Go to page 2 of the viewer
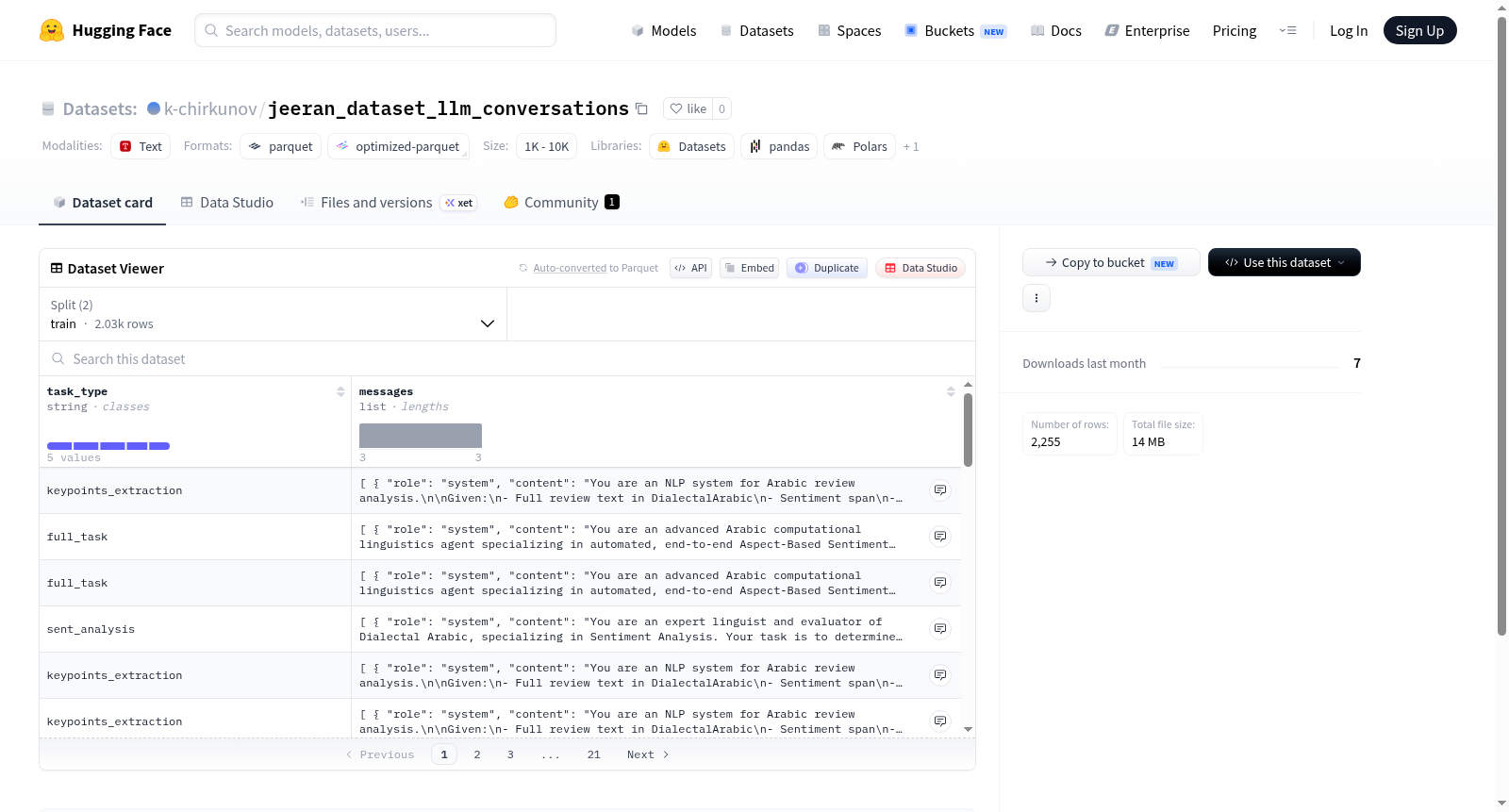The width and height of the screenshot is (1509, 812). coord(477,754)
